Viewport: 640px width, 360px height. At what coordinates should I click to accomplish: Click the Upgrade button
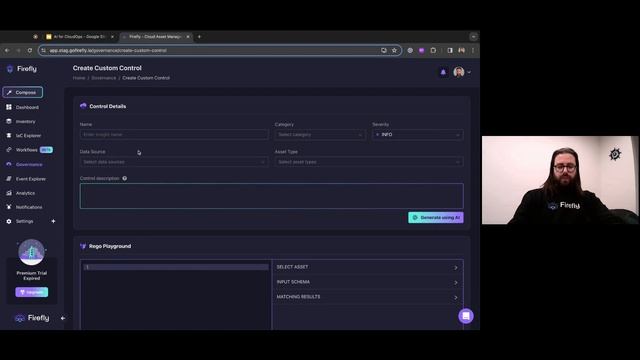pos(31,292)
